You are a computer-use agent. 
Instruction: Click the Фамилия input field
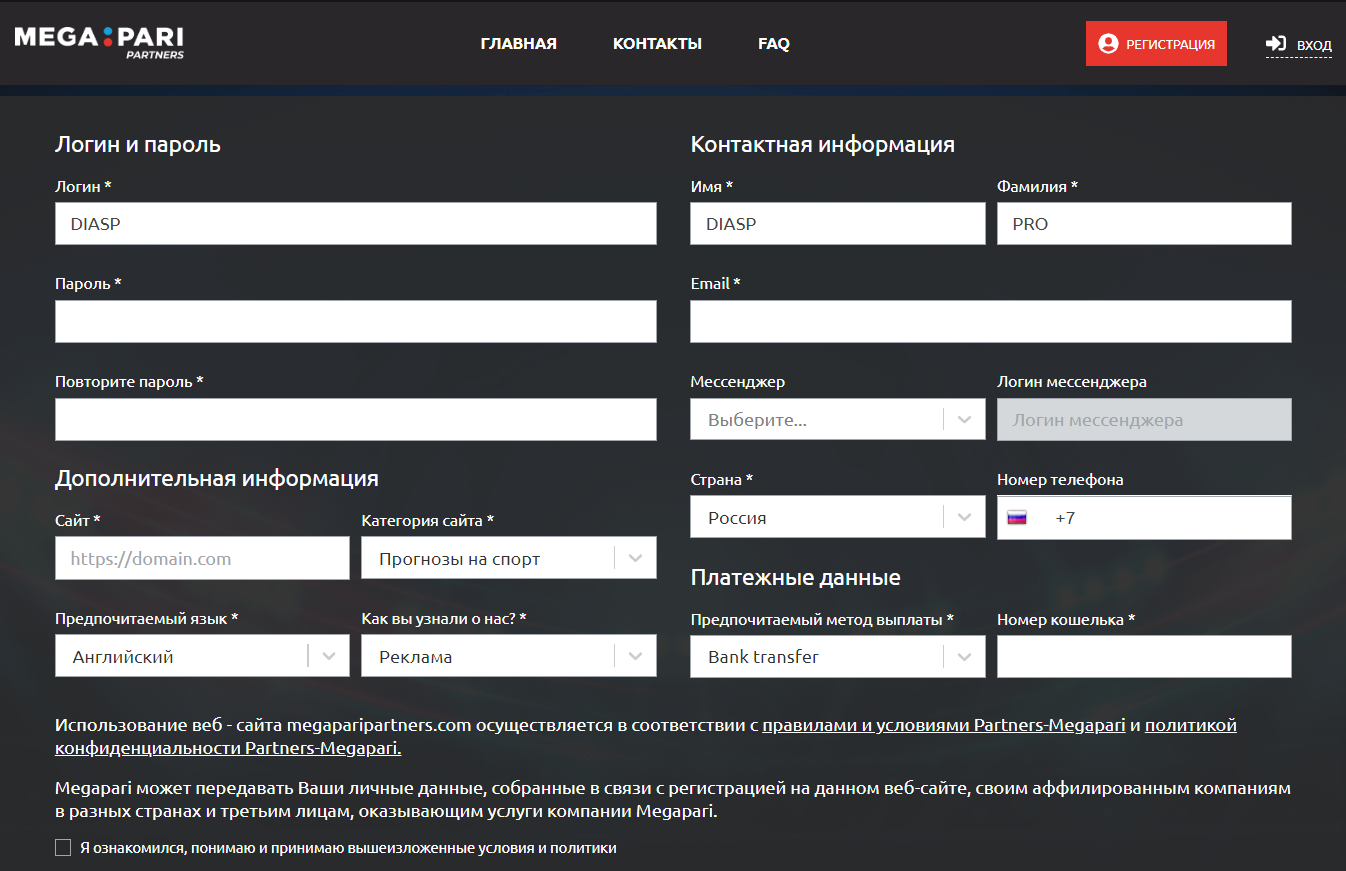coord(1144,224)
